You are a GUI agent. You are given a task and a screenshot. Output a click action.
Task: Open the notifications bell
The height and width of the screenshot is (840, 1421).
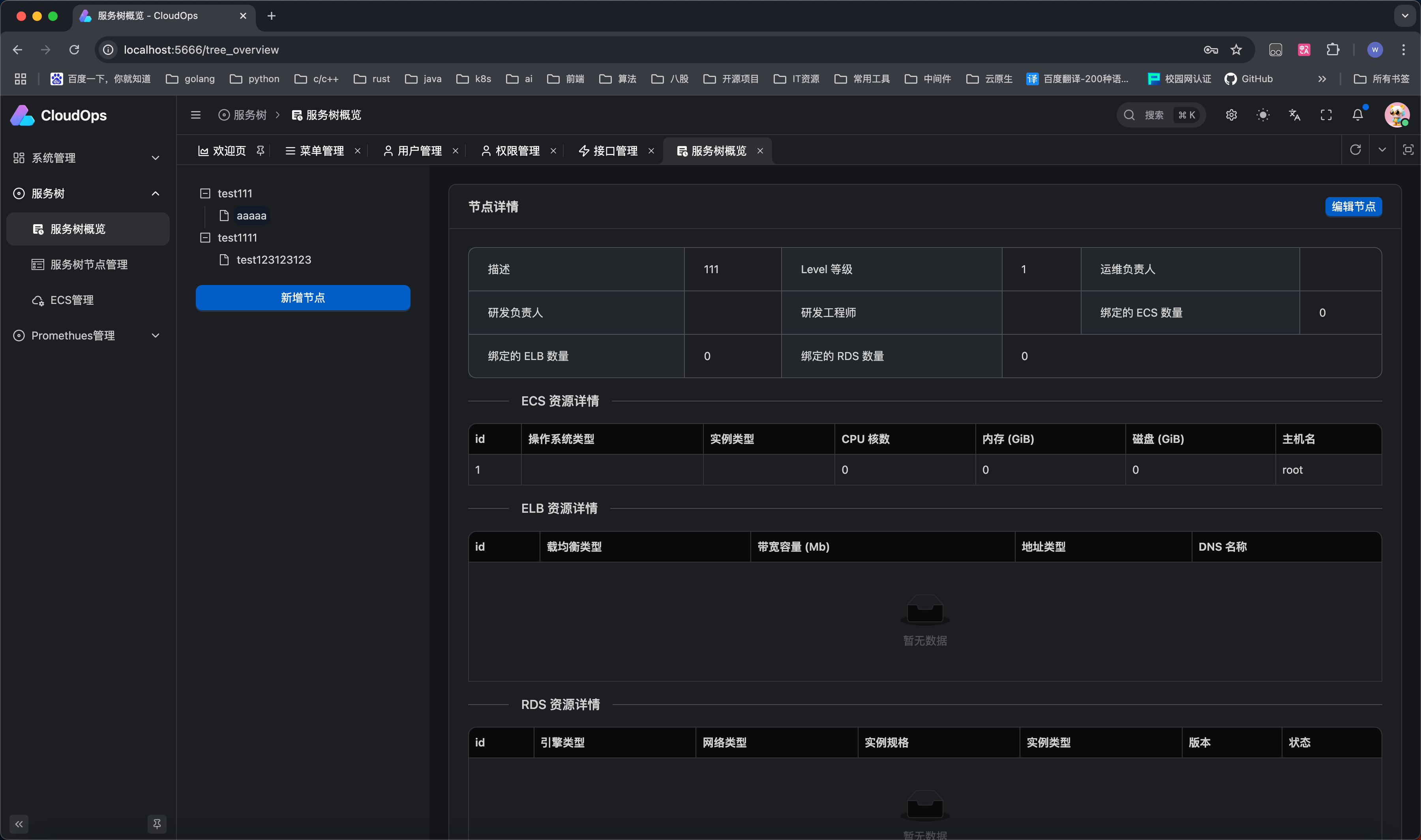tap(1357, 115)
